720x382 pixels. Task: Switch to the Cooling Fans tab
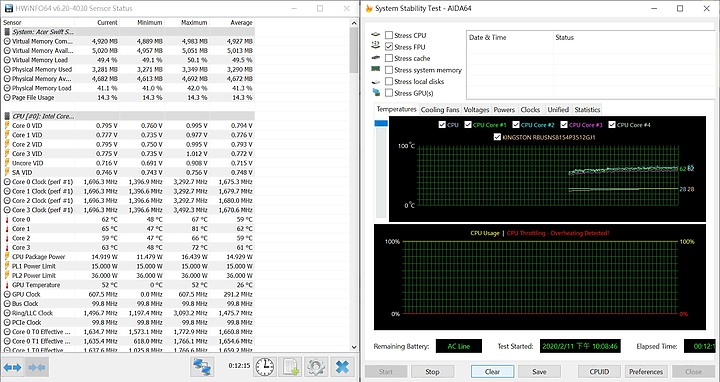[439, 110]
